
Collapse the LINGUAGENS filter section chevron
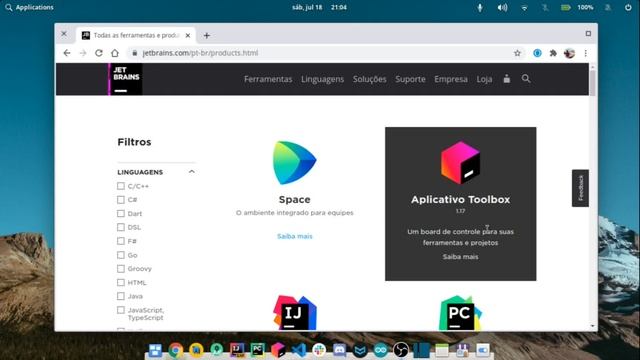[x=191, y=172]
